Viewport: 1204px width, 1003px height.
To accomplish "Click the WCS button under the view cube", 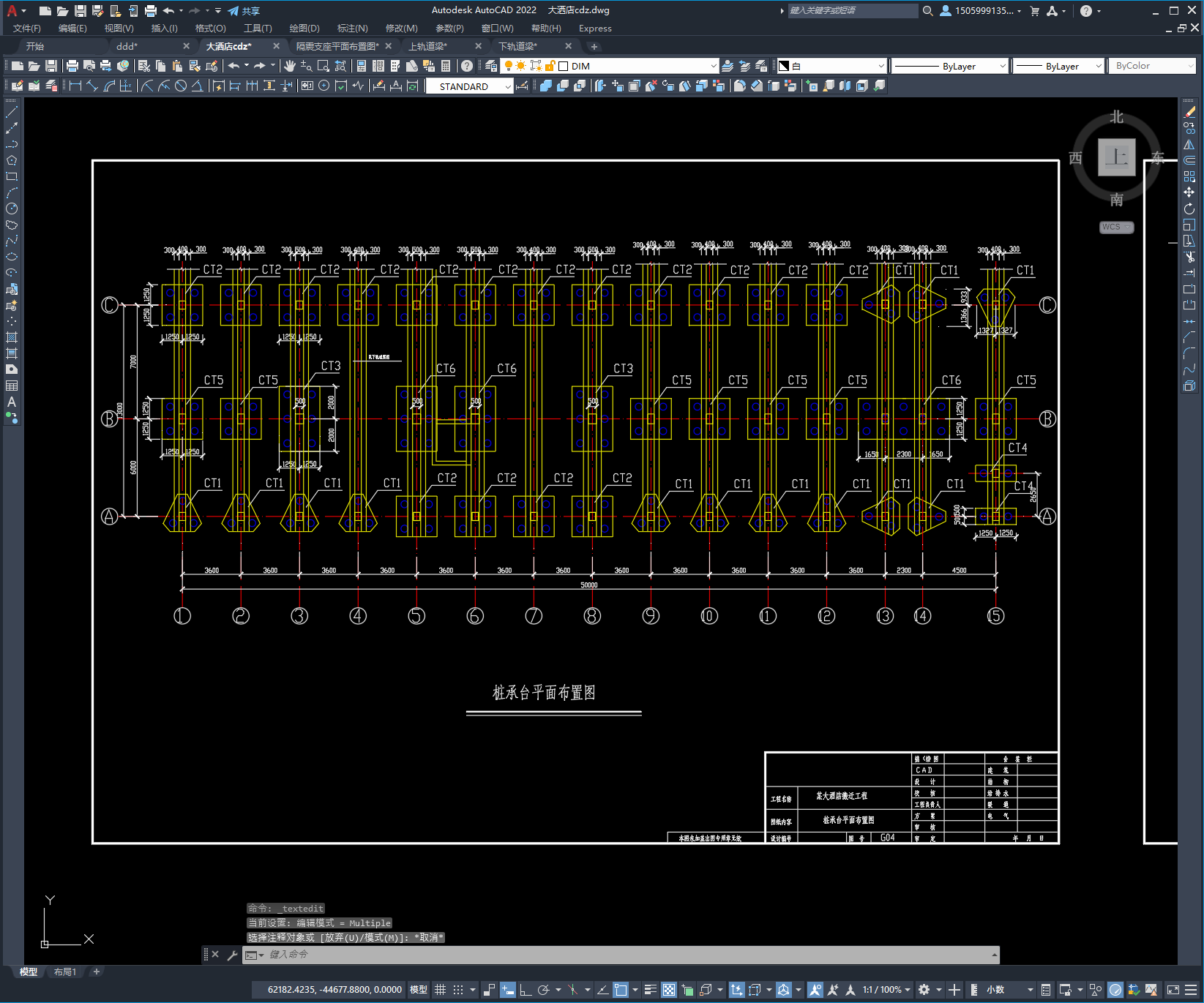I will click(x=1116, y=227).
